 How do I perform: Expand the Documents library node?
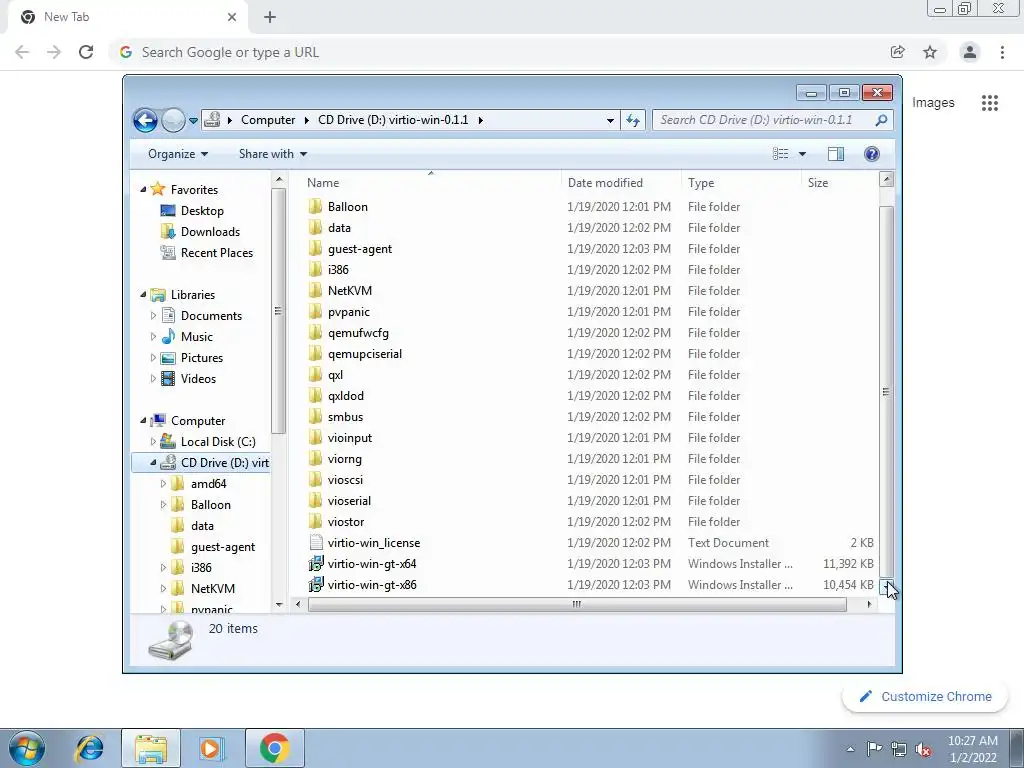coord(153,316)
